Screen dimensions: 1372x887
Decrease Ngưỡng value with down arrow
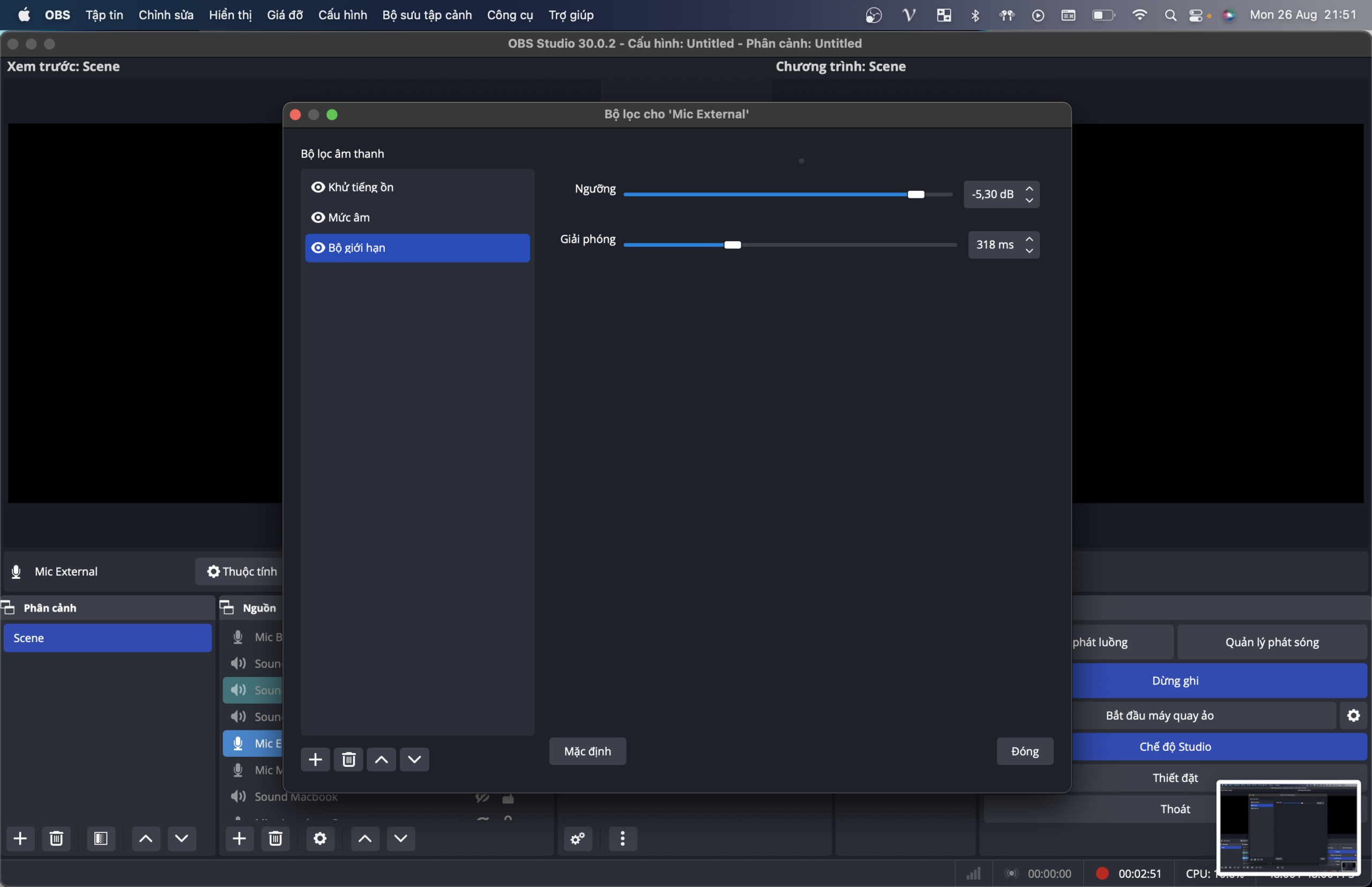click(1030, 200)
